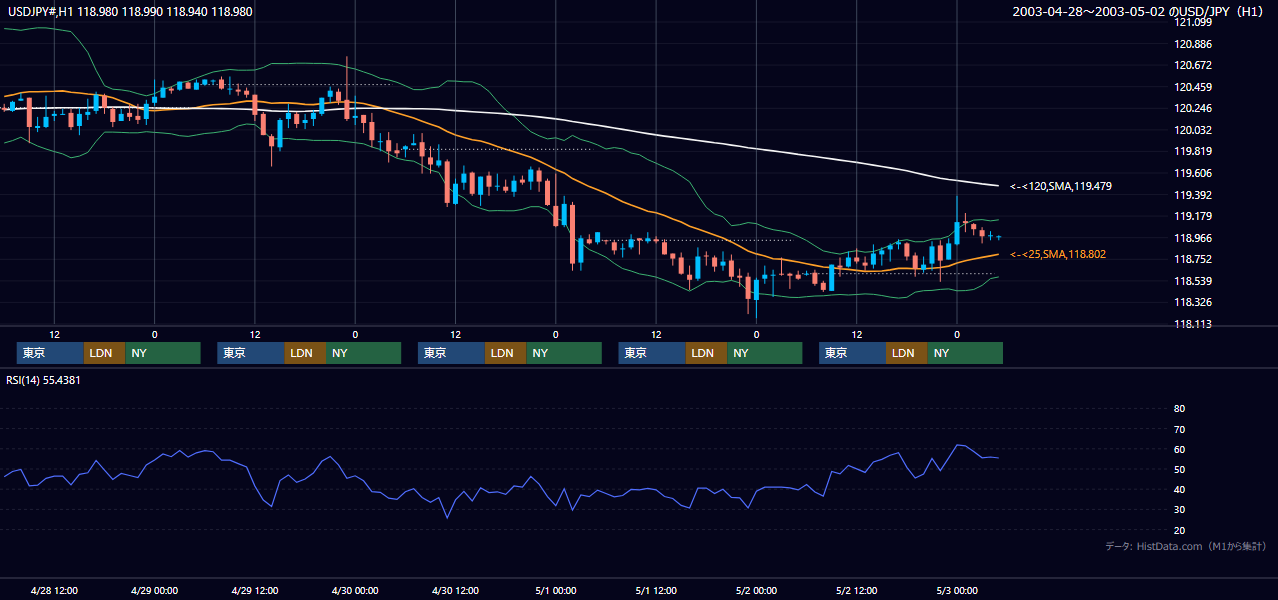
Task: Click the 4/29 12:00 date label
Action: [x=254, y=590]
